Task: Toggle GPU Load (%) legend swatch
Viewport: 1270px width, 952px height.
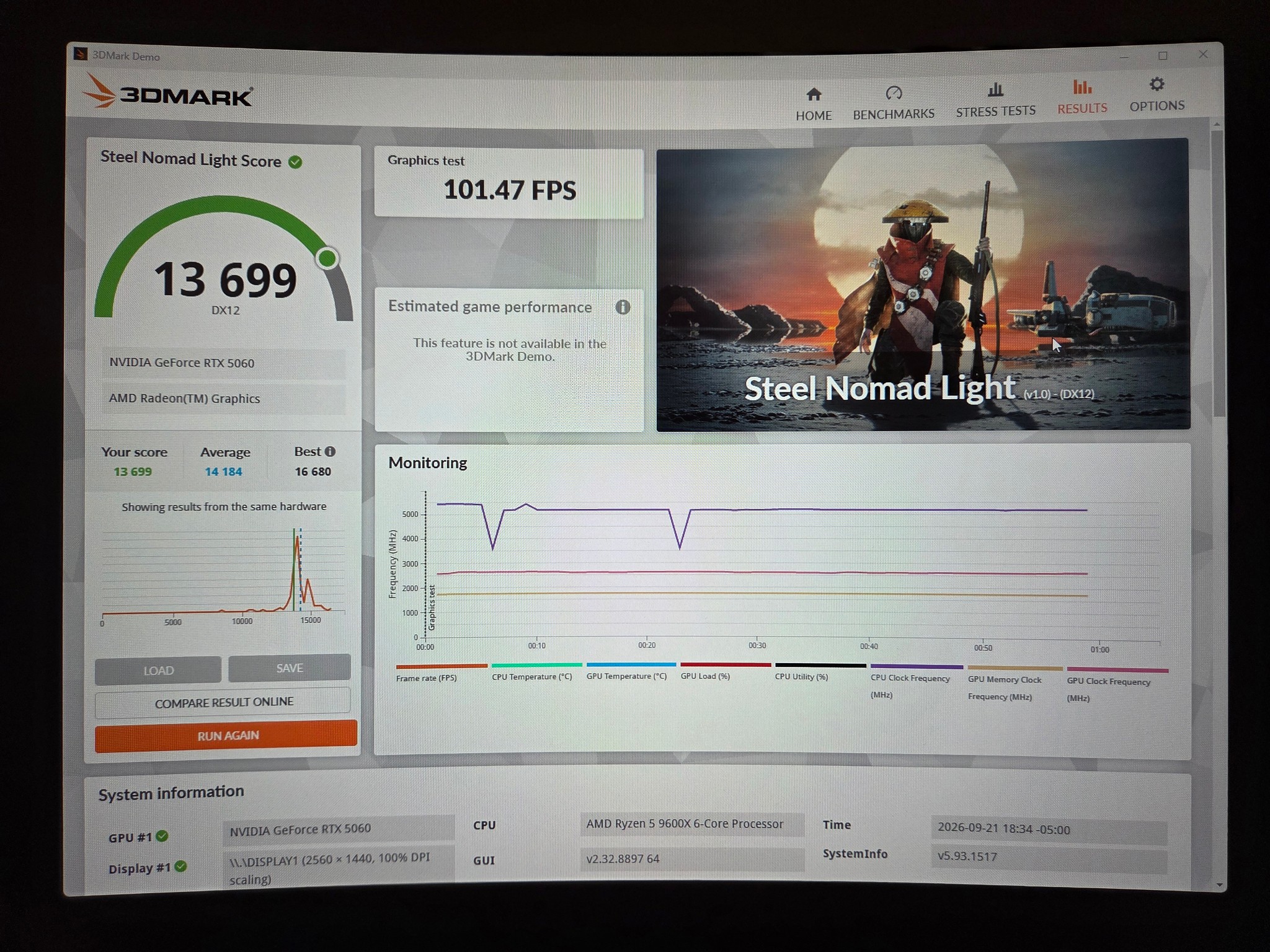Action: click(x=726, y=664)
